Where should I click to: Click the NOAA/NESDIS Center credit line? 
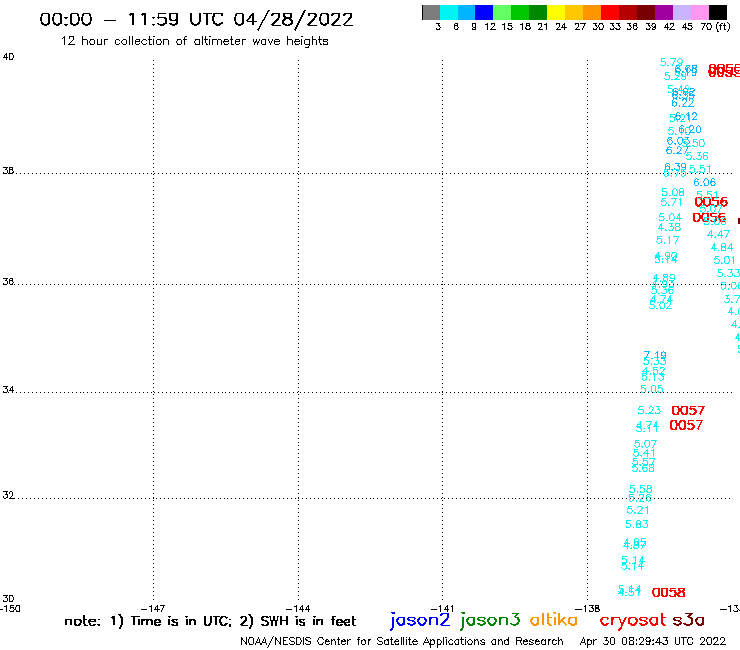point(402,642)
